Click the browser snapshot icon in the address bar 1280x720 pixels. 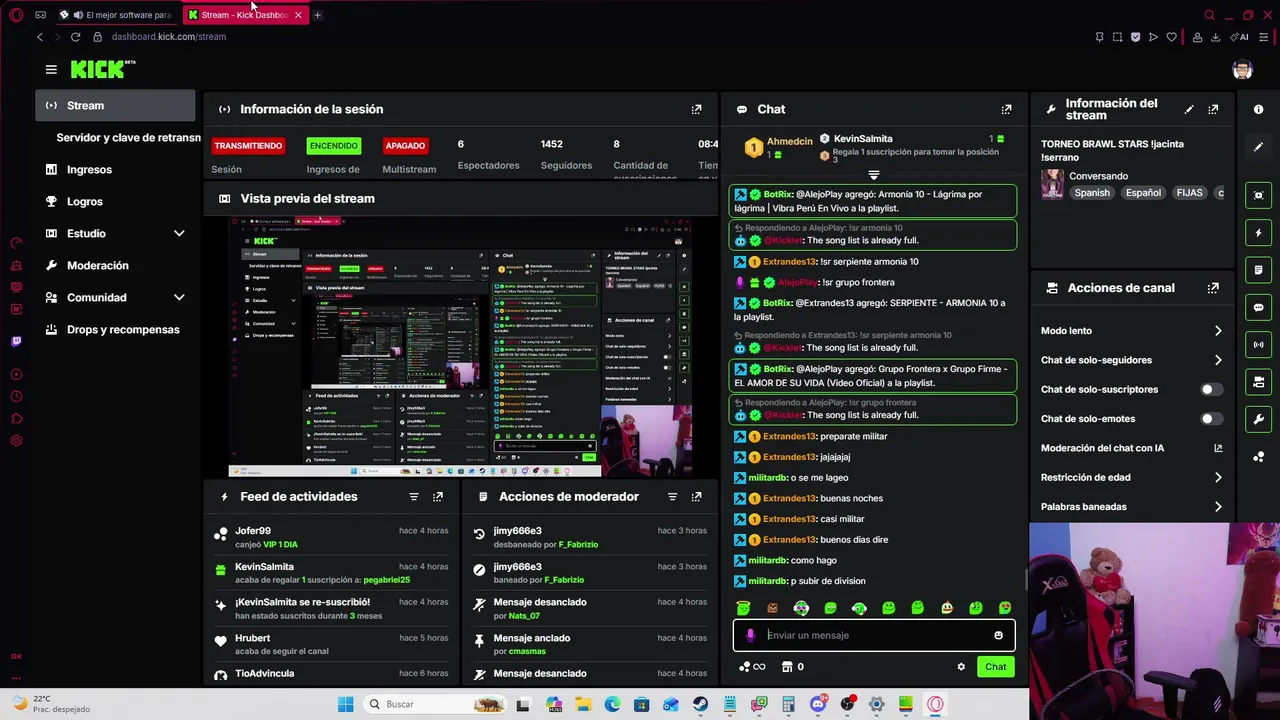click(x=1117, y=37)
